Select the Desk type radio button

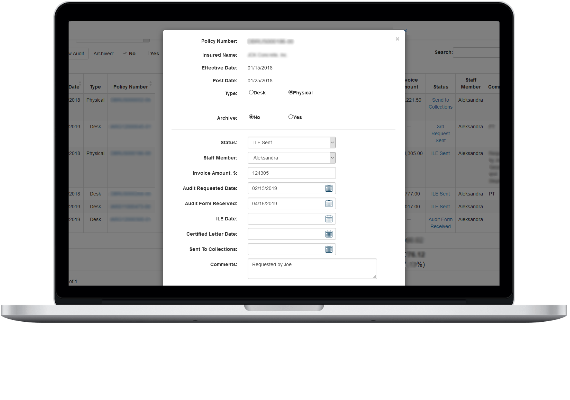(251, 92)
